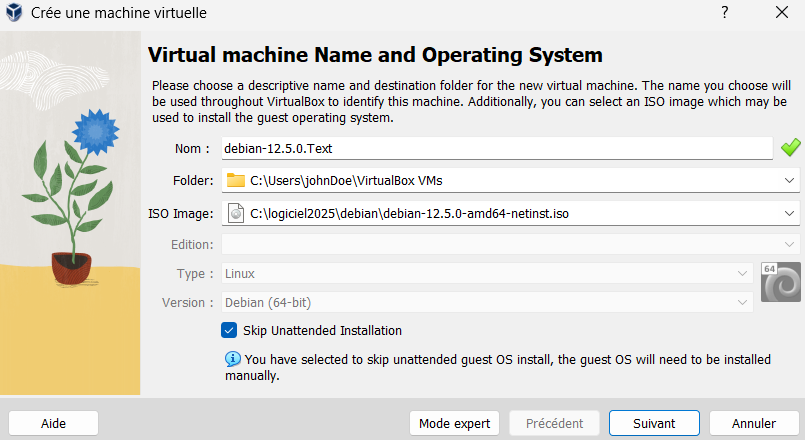Click the Folder: label
The height and width of the screenshot is (440, 805).
pyautogui.click(x=193, y=181)
